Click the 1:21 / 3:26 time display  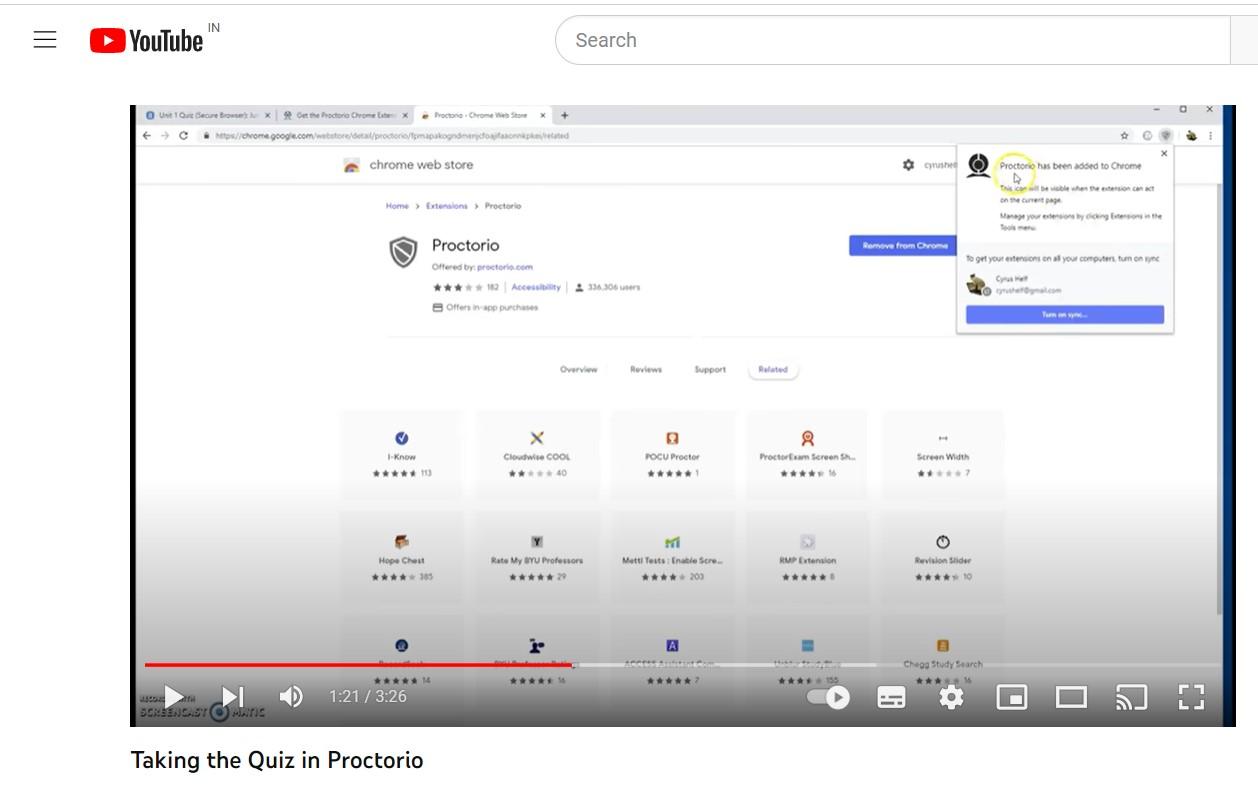coord(368,697)
